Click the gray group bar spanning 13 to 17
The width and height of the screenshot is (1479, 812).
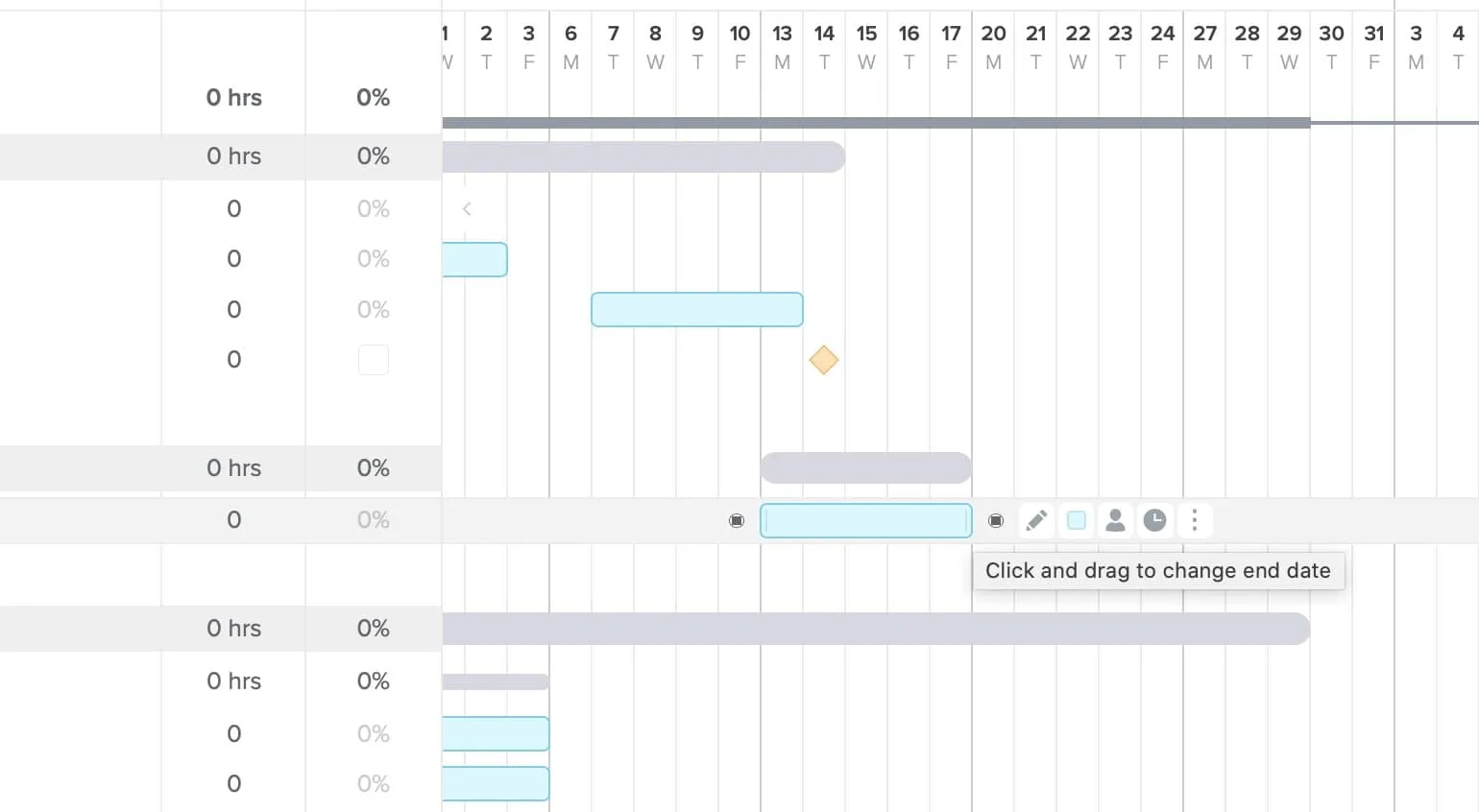866,467
